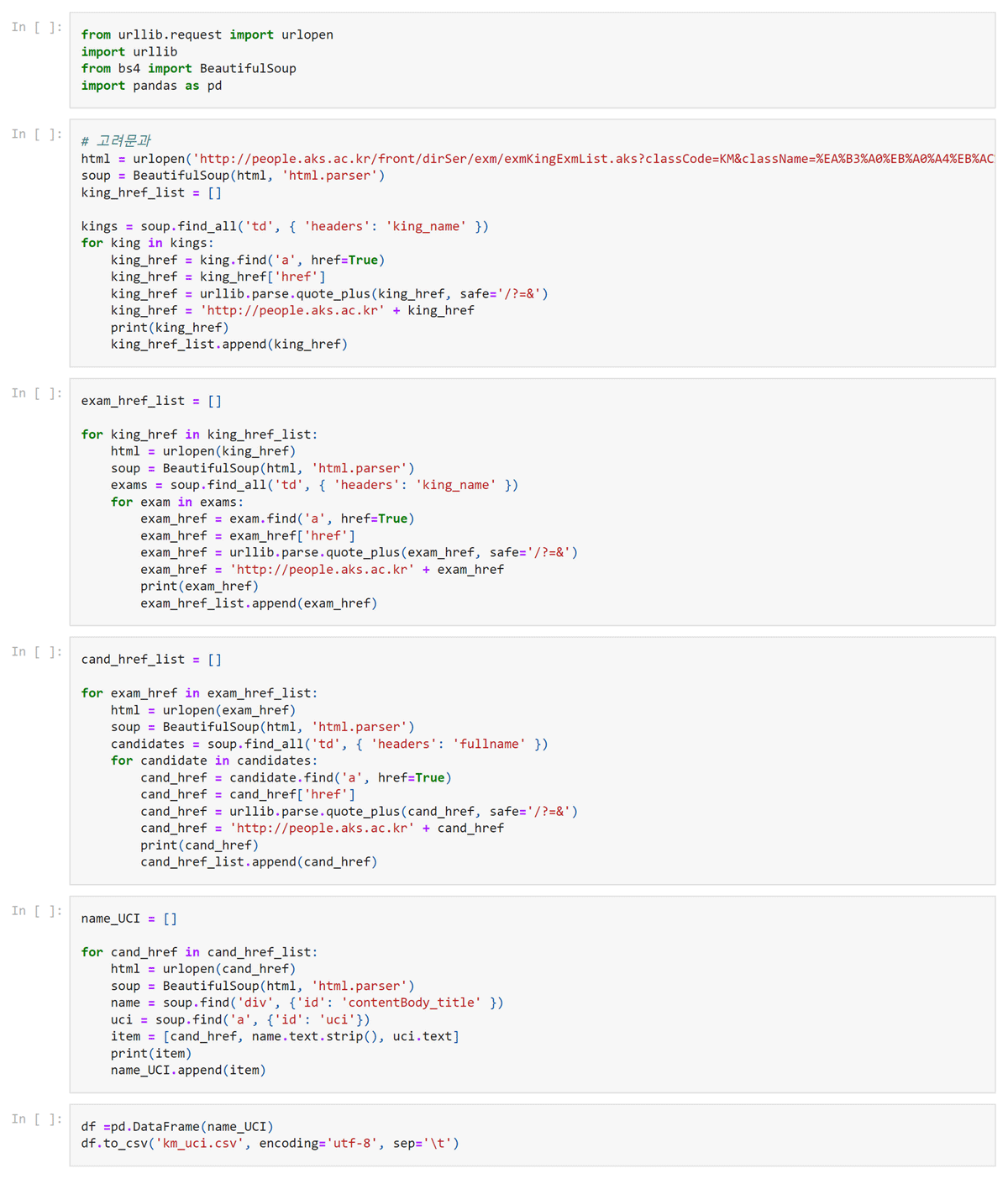
Task: Click the line finding 'fullname' headers
Action: click(328, 744)
